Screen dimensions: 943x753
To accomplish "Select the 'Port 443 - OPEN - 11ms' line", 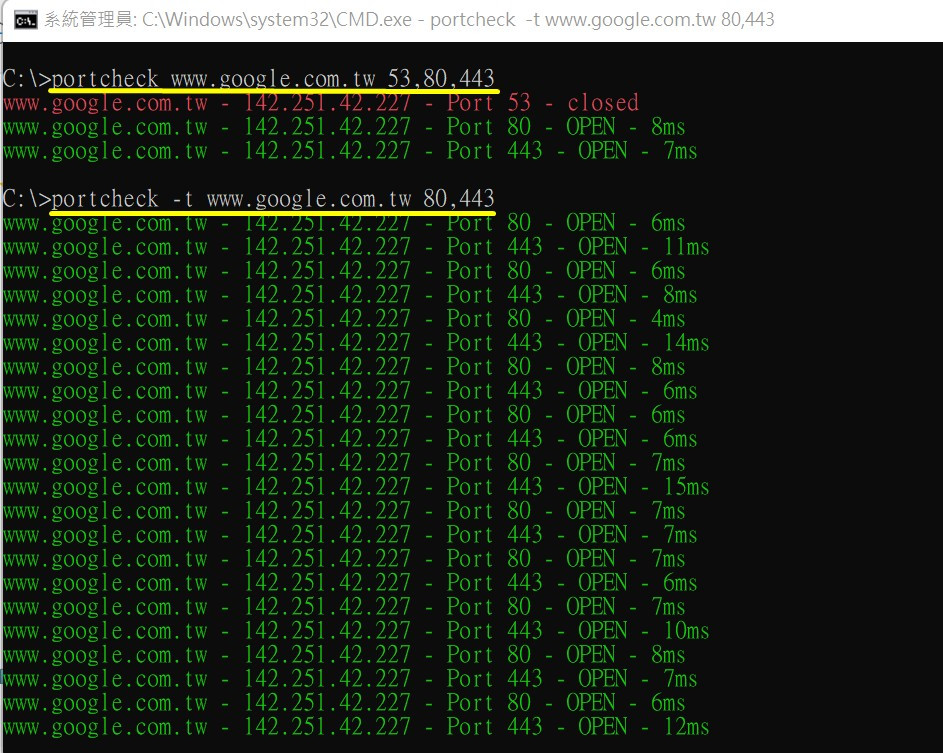I will pos(356,247).
